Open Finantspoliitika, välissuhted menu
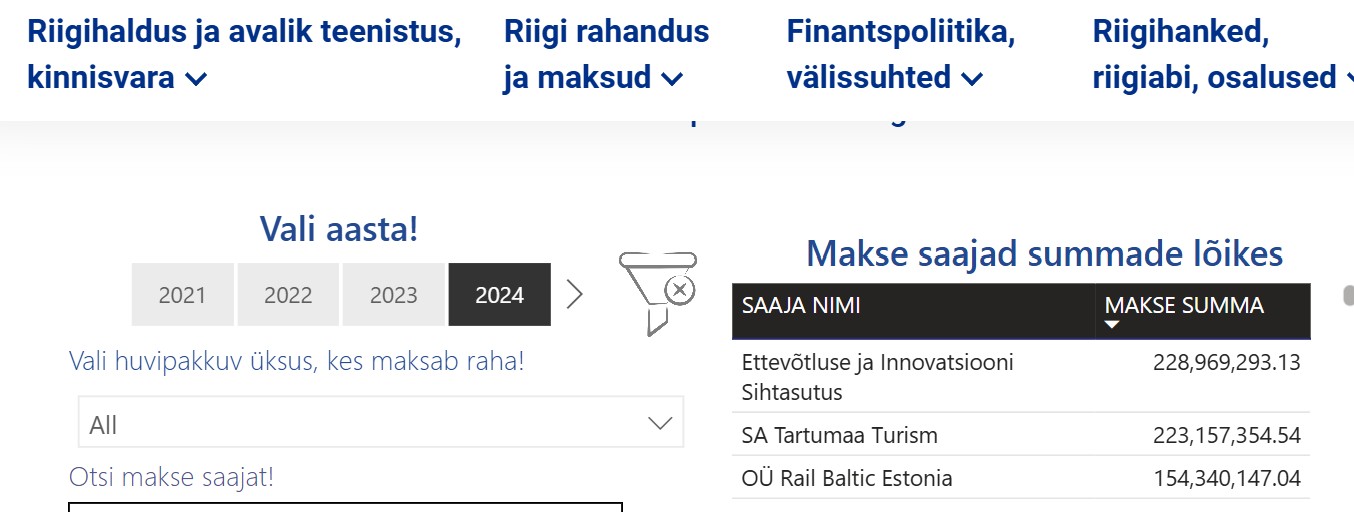 coord(900,54)
